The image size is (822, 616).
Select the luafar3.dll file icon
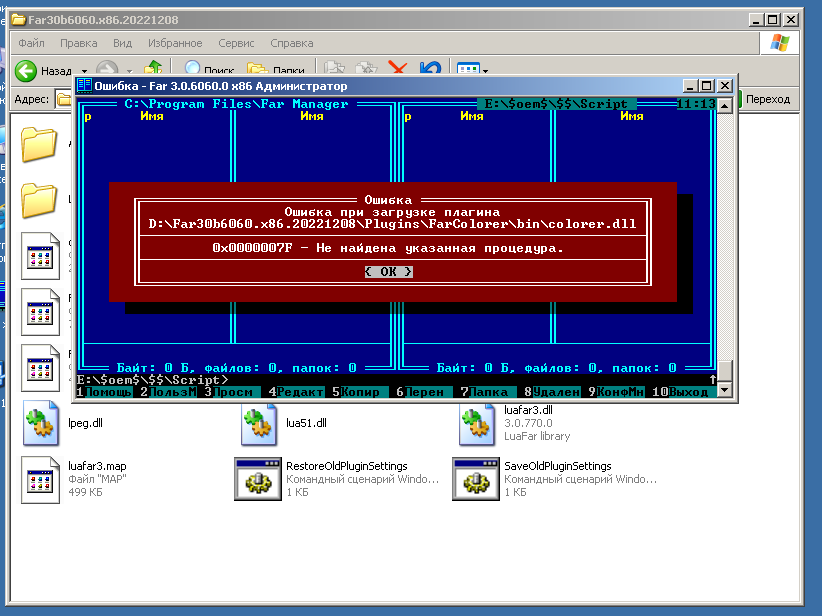click(477, 423)
